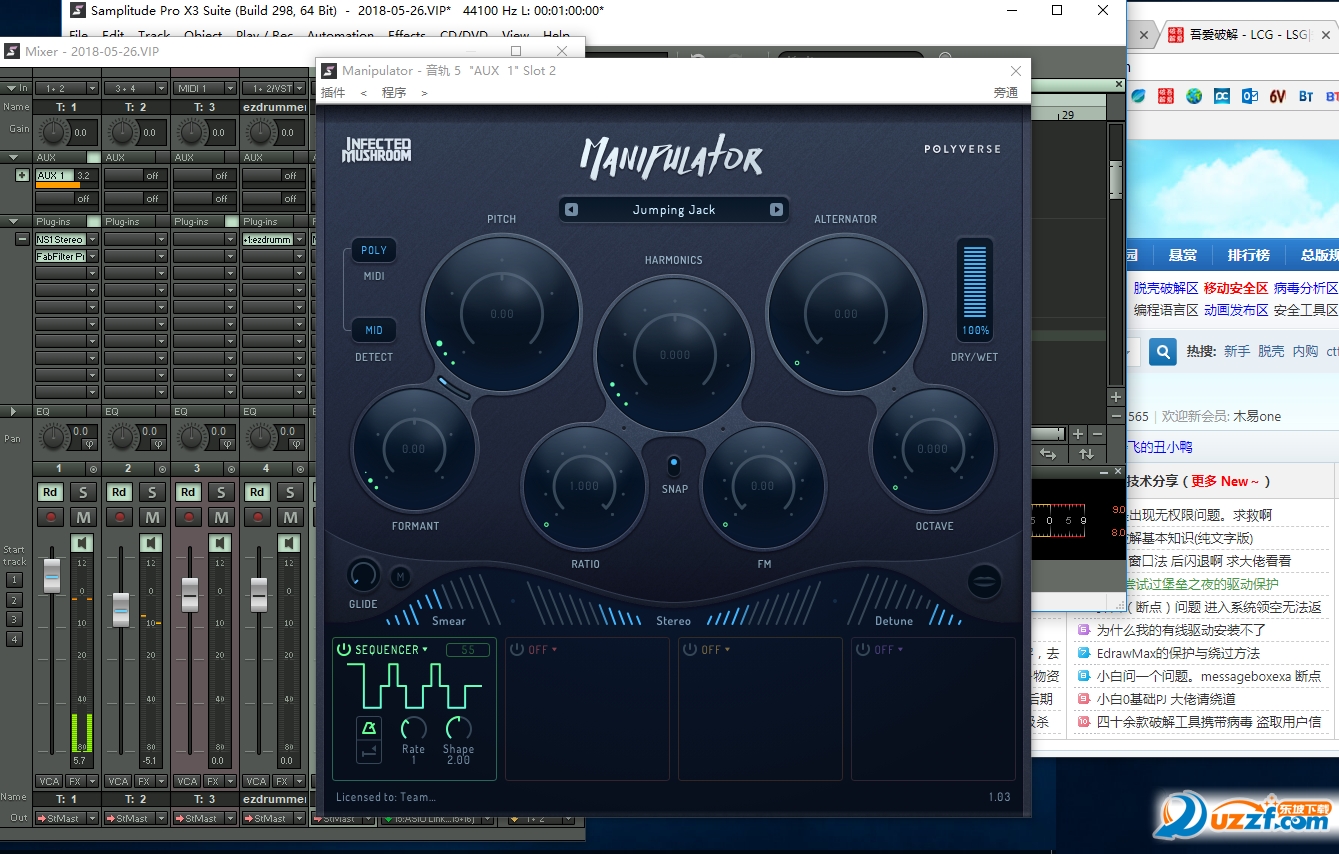1339x854 pixels.
Task: Arm record on mixer track 1
Action: [50, 517]
